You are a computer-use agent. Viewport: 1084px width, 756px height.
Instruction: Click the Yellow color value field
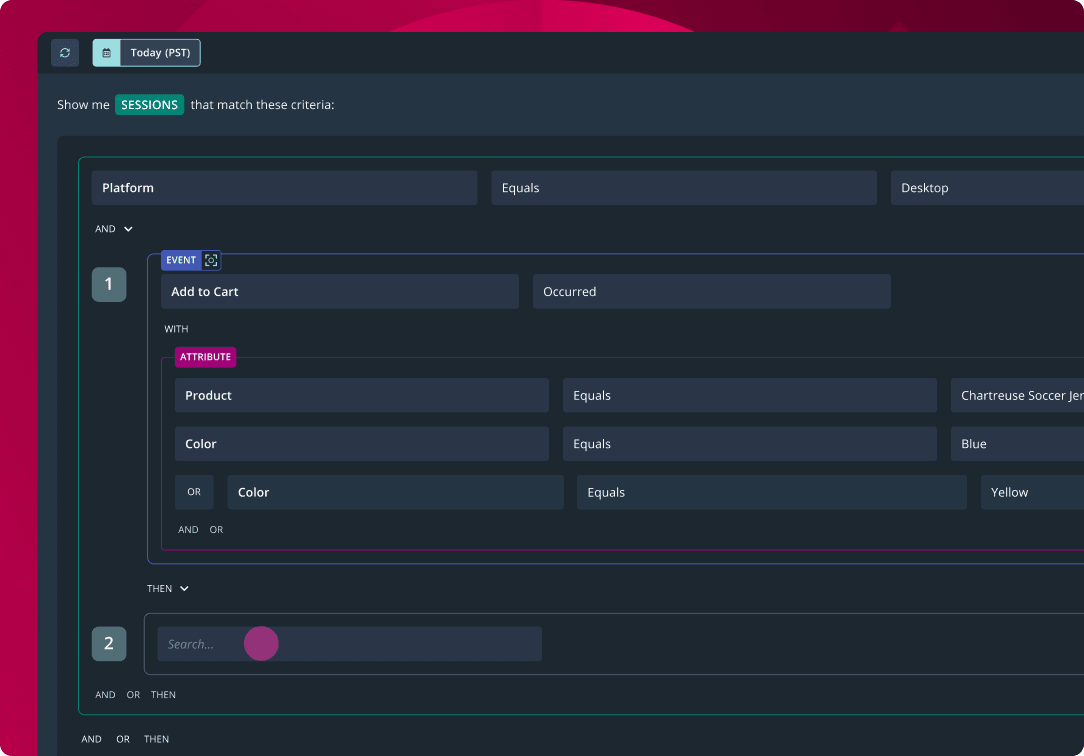[1031, 492]
